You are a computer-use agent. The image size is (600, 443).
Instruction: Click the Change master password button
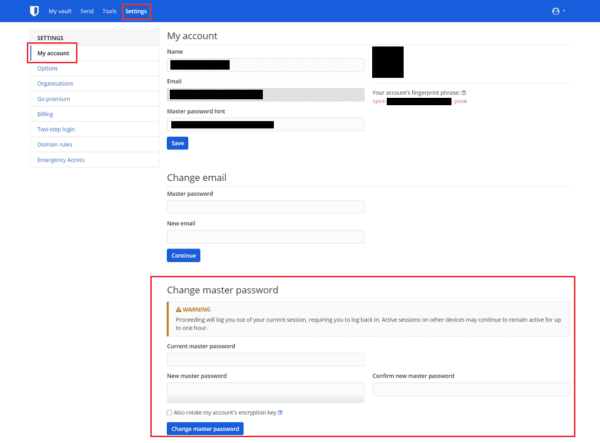point(205,428)
